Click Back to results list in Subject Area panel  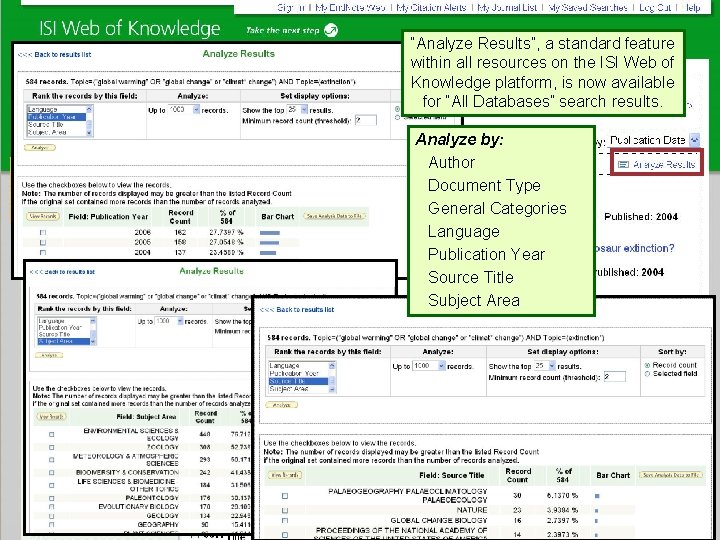(69, 272)
